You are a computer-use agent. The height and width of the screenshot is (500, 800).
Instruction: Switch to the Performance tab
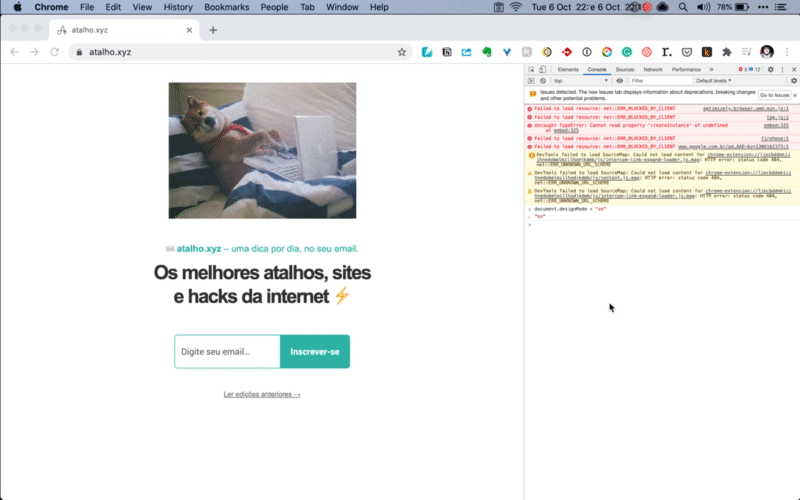(x=686, y=69)
